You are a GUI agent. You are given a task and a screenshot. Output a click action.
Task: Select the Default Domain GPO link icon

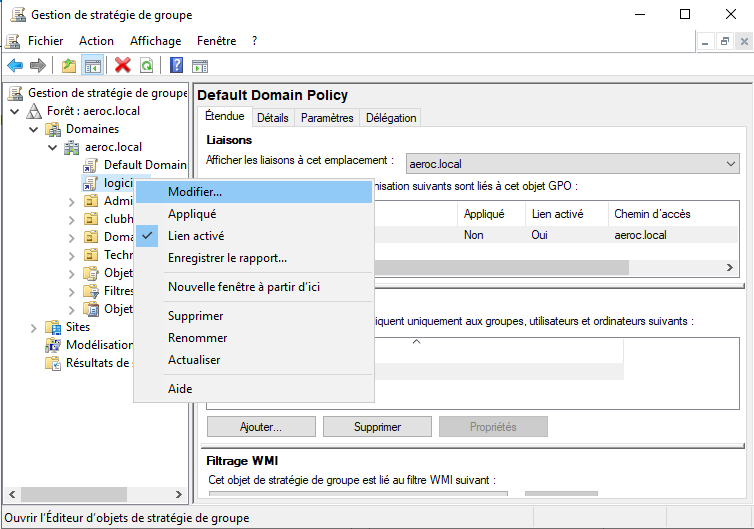(91, 165)
